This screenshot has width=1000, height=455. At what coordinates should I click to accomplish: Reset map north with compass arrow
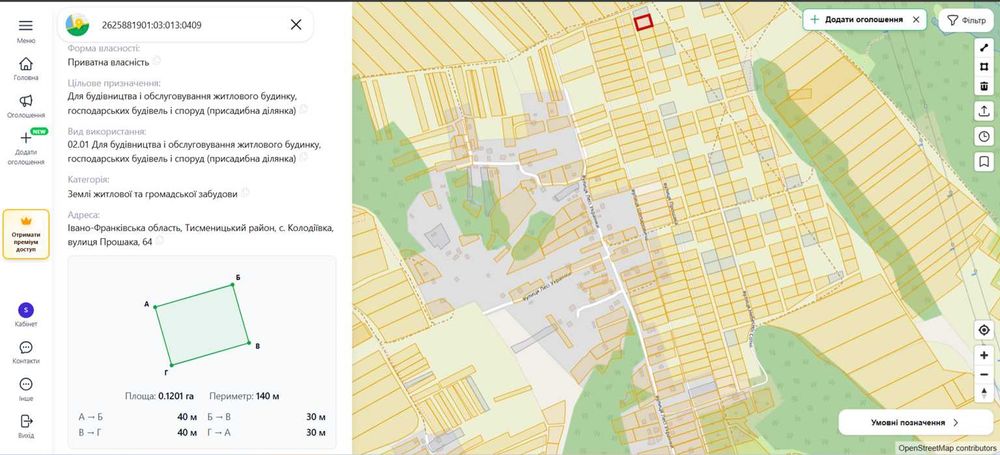click(x=985, y=392)
